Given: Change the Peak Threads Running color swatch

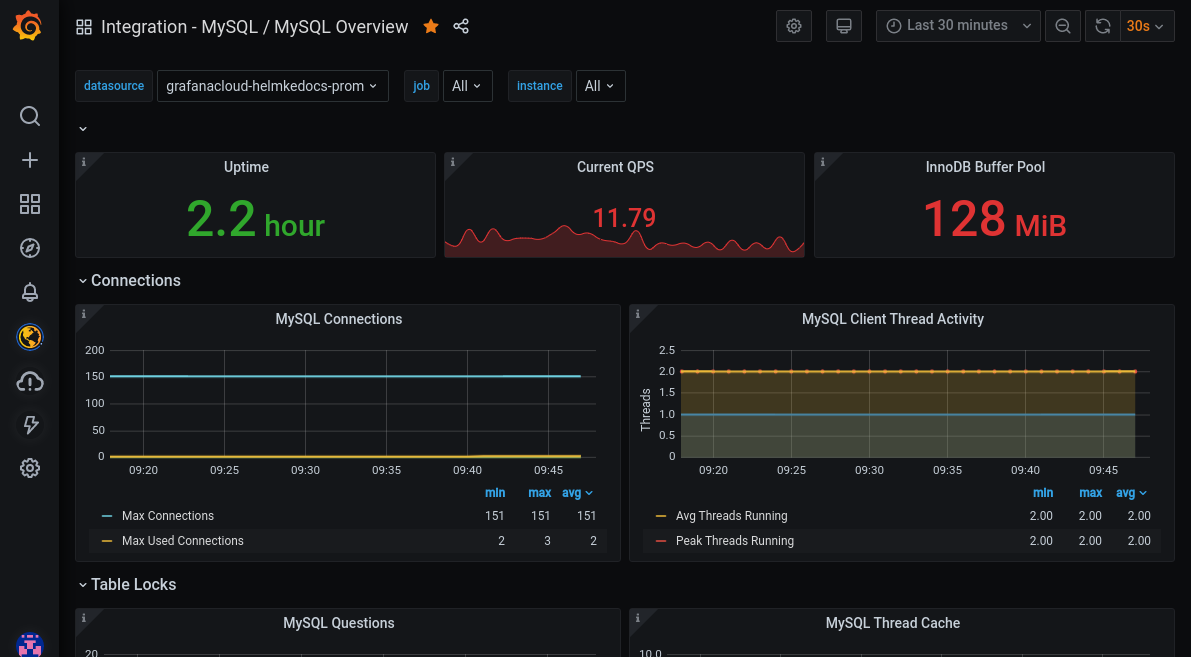Looking at the screenshot, I should pos(661,542).
